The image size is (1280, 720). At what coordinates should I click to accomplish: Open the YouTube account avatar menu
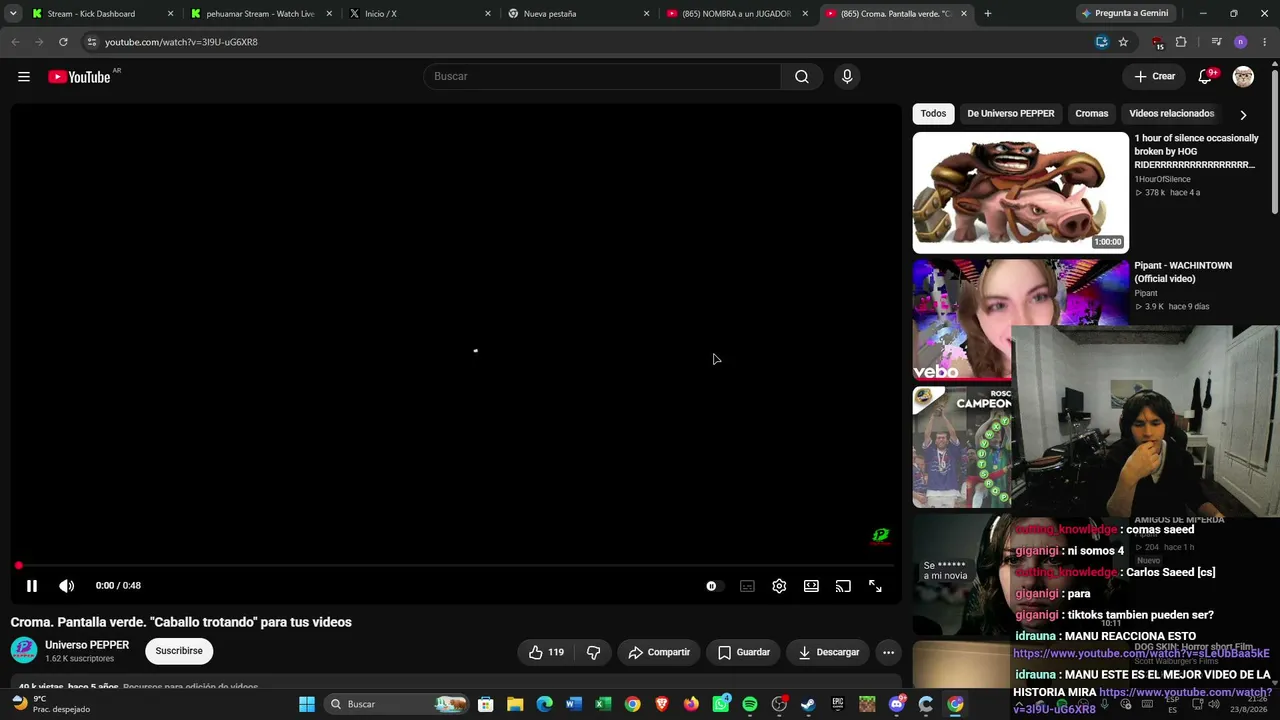click(1243, 77)
